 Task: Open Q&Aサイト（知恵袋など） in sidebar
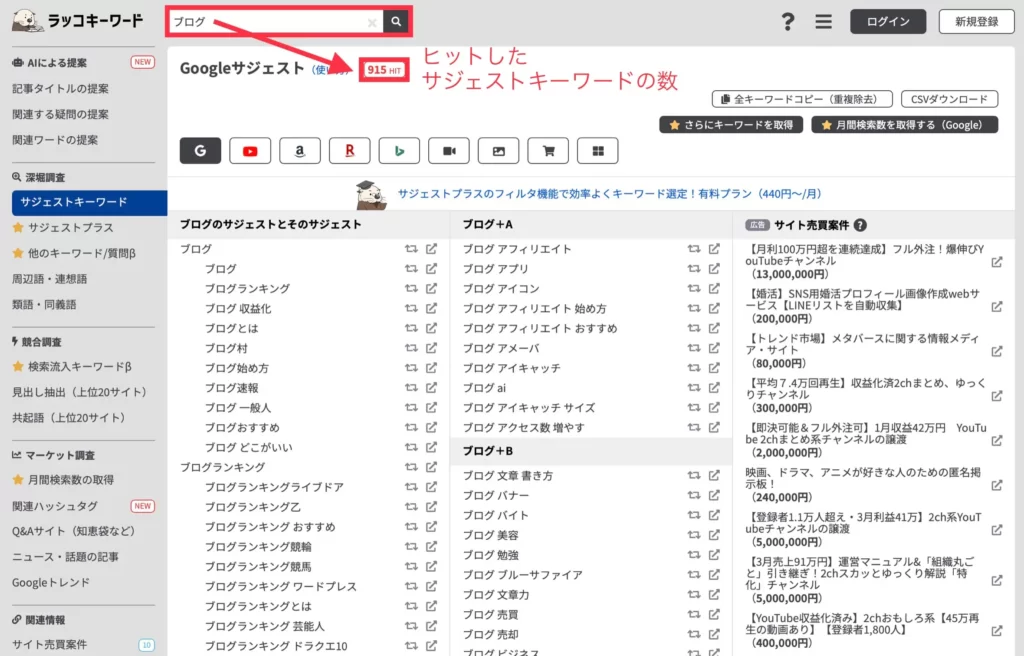point(74,531)
